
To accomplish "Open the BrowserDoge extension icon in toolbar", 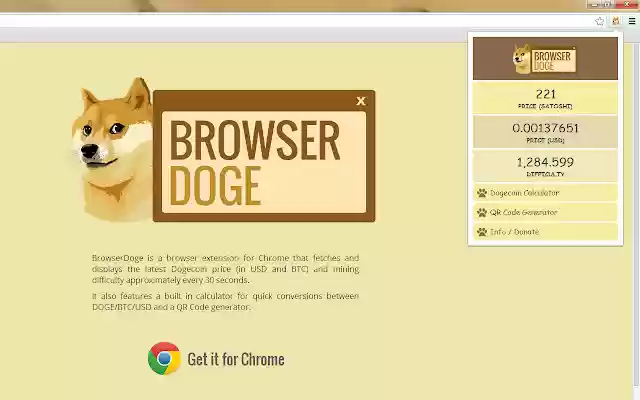I will 616,21.
